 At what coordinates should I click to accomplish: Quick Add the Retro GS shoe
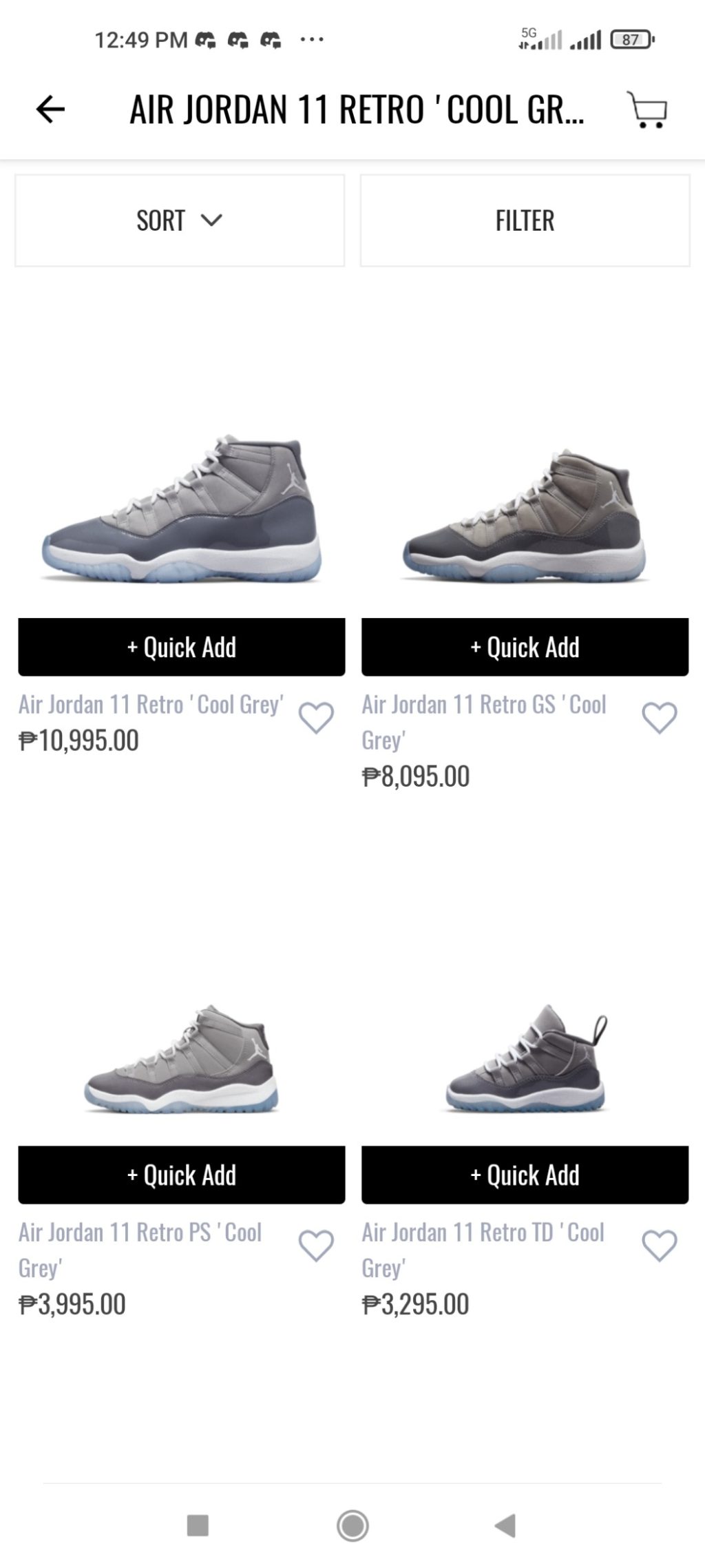coord(525,647)
